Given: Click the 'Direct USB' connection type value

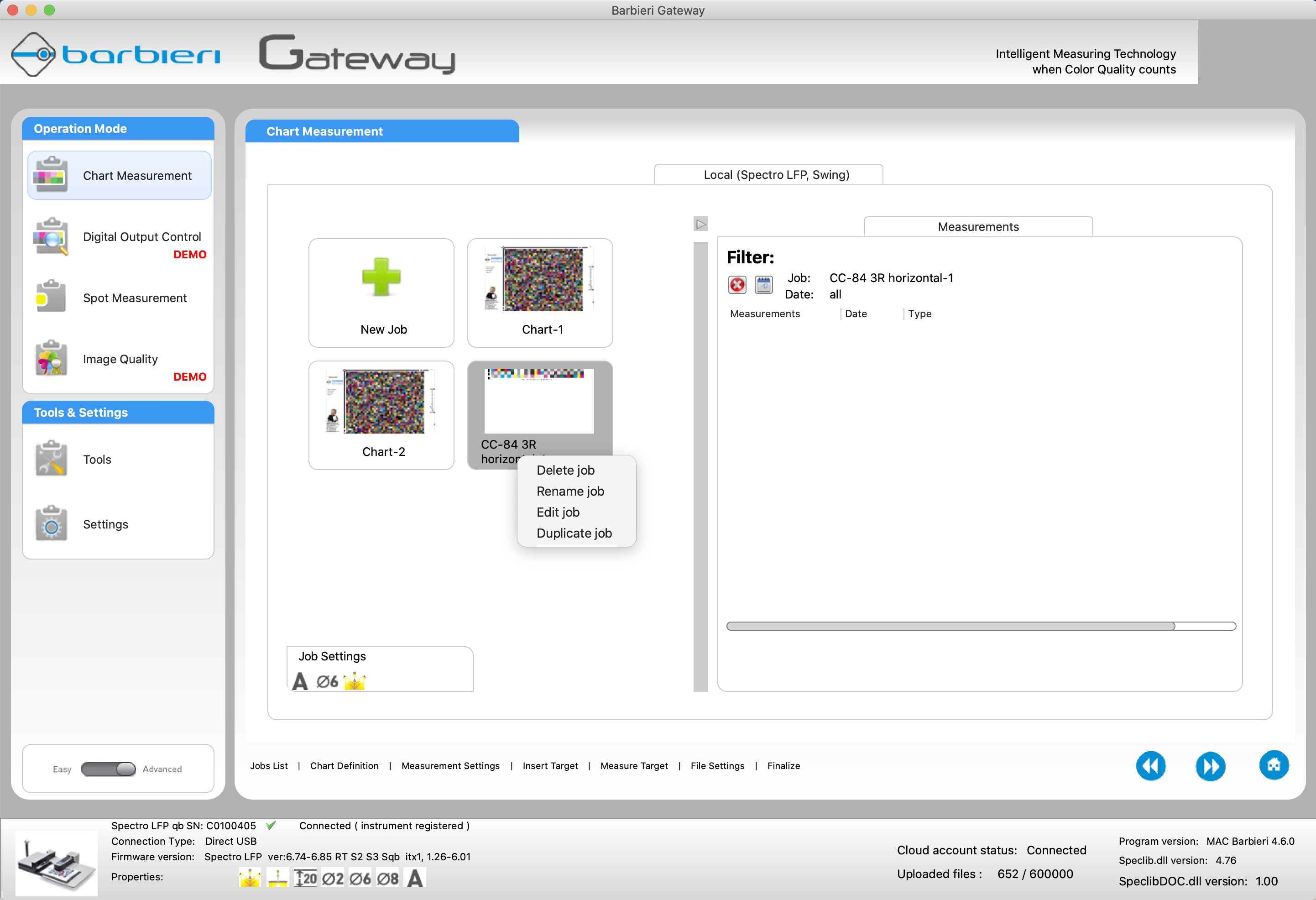Looking at the screenshot, I should pyautogui.click(x=230, y=841).
